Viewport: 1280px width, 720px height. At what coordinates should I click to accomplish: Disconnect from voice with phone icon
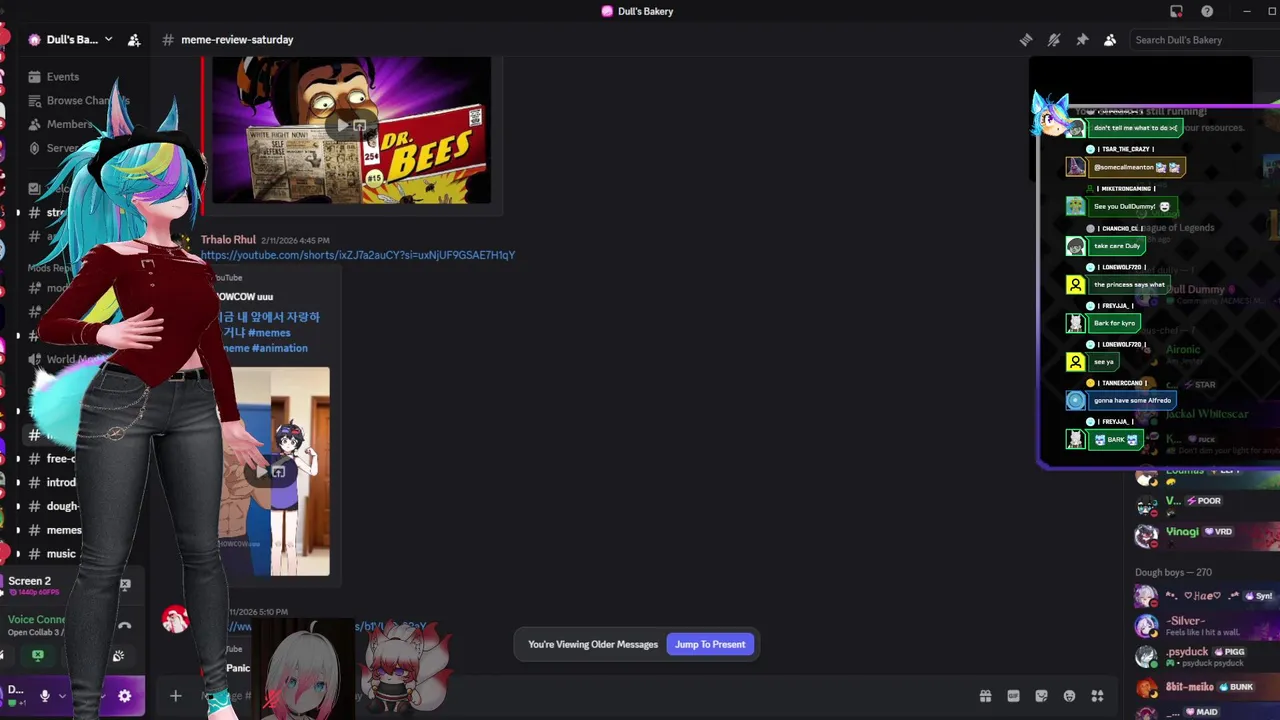pos(124,626)
